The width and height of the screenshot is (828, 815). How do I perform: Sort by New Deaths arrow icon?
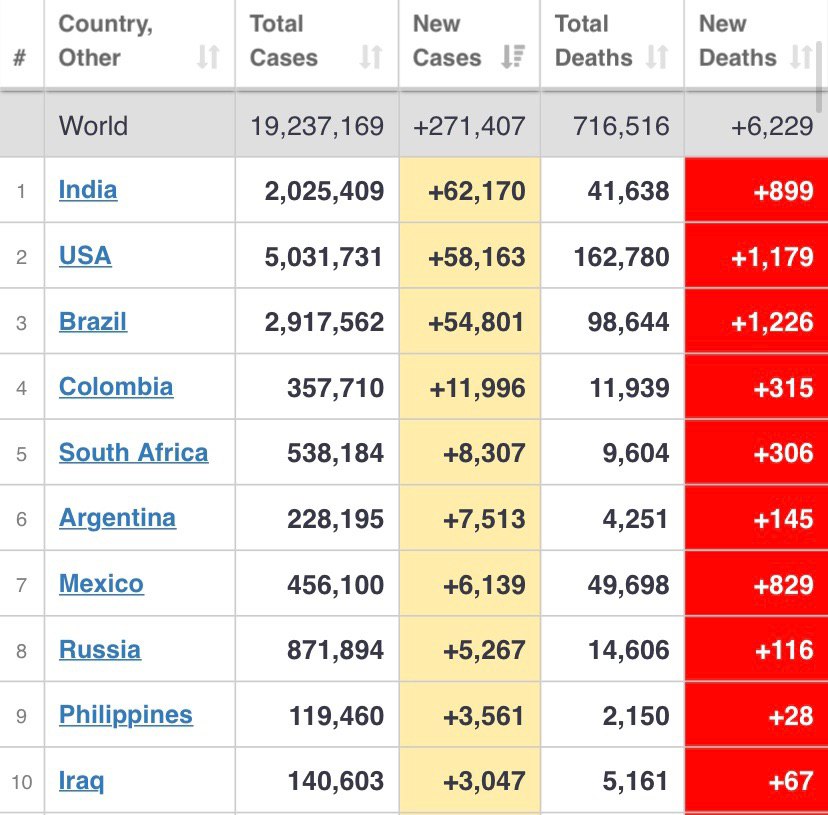[x=801, y=57]
